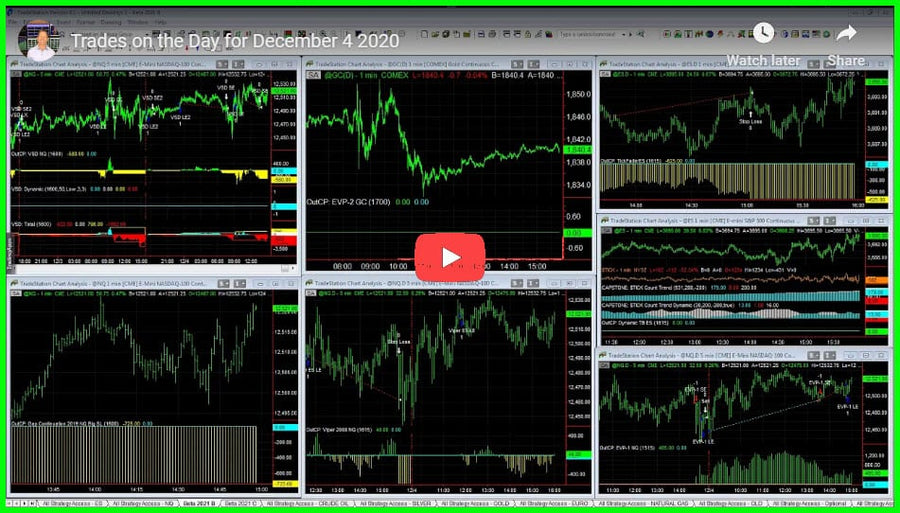This screenshot has height=513, width=900.
Task: Click the 1,850.0 price on Gold chart axis
Action: (x=579, y=94)
